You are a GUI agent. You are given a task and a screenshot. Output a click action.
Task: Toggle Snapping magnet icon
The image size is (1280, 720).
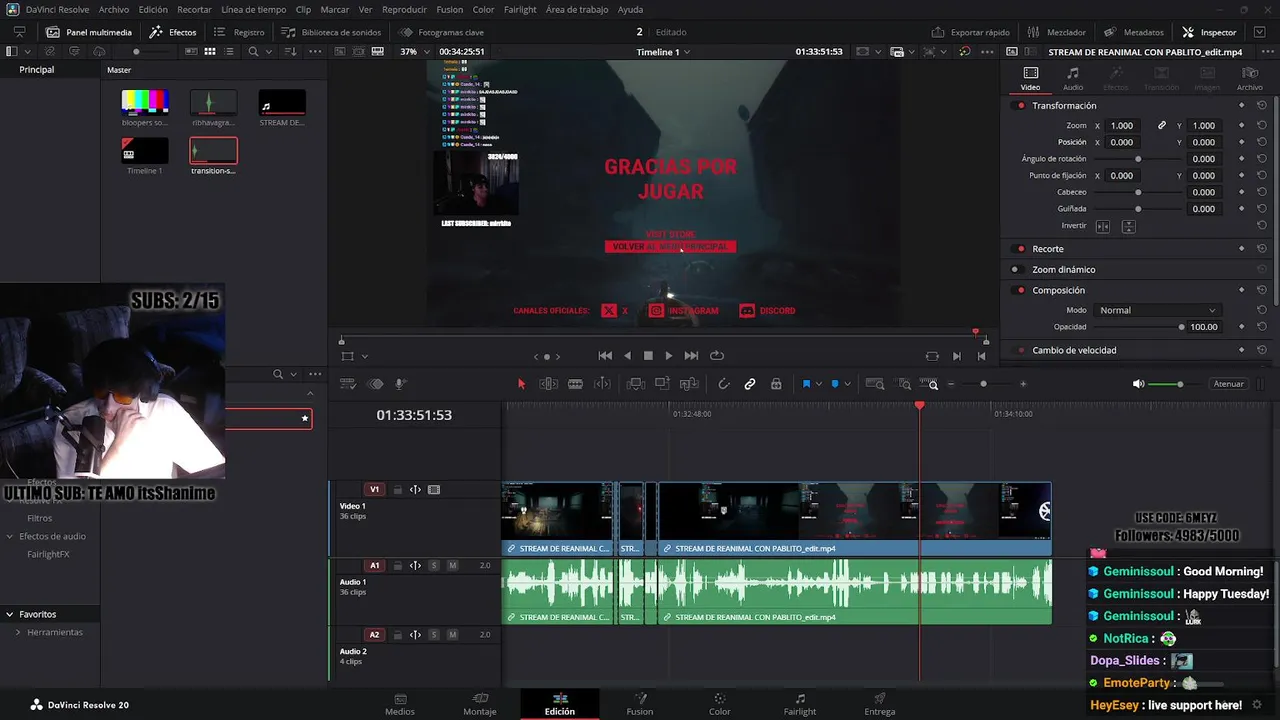(724, 384)
